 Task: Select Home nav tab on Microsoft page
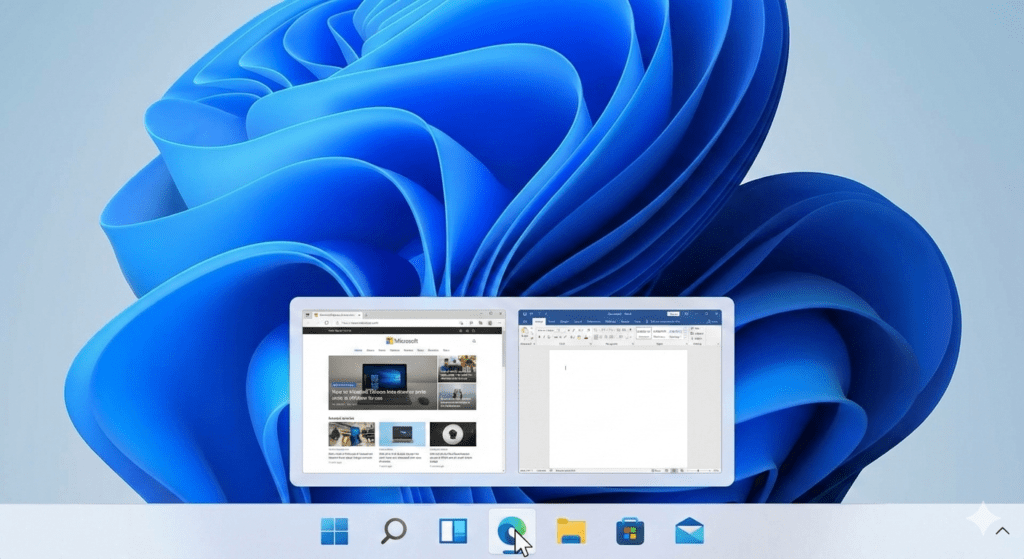coord(358,351)
